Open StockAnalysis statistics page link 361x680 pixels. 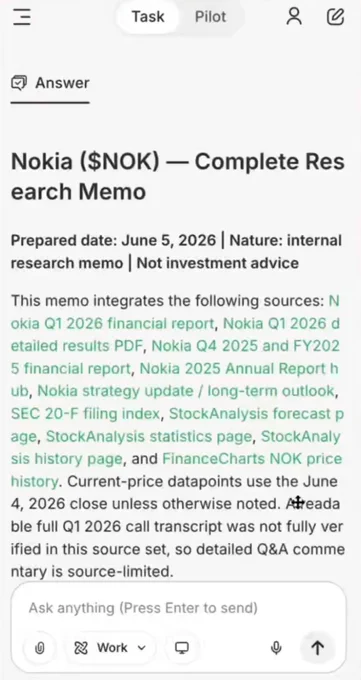[149, 436]
